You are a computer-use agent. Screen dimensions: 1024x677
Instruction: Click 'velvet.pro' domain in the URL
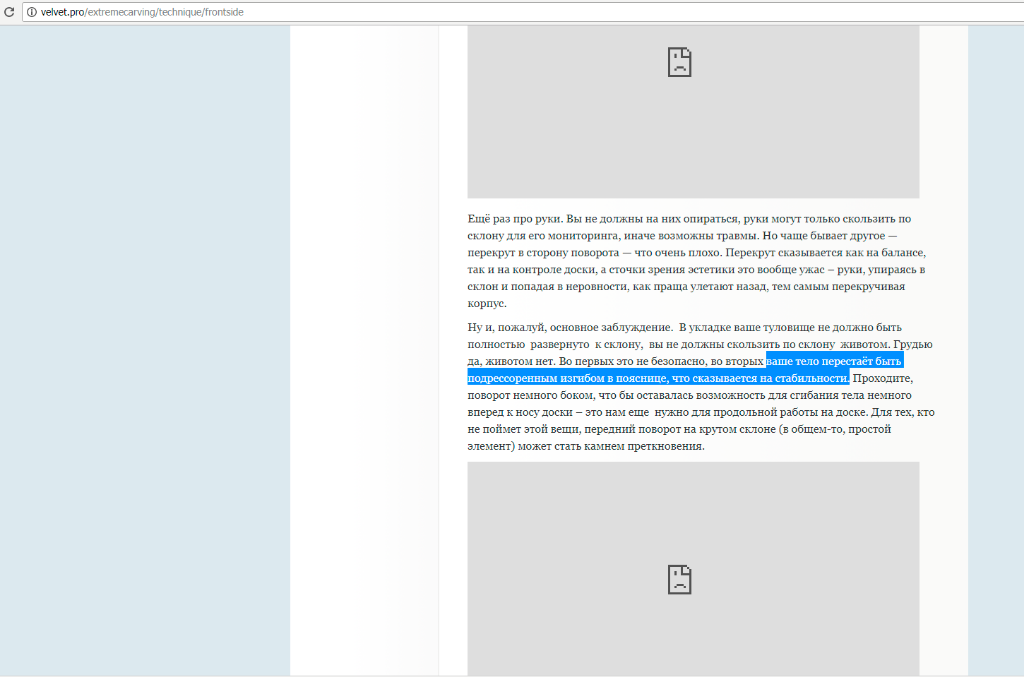click(x=62, y=12)
